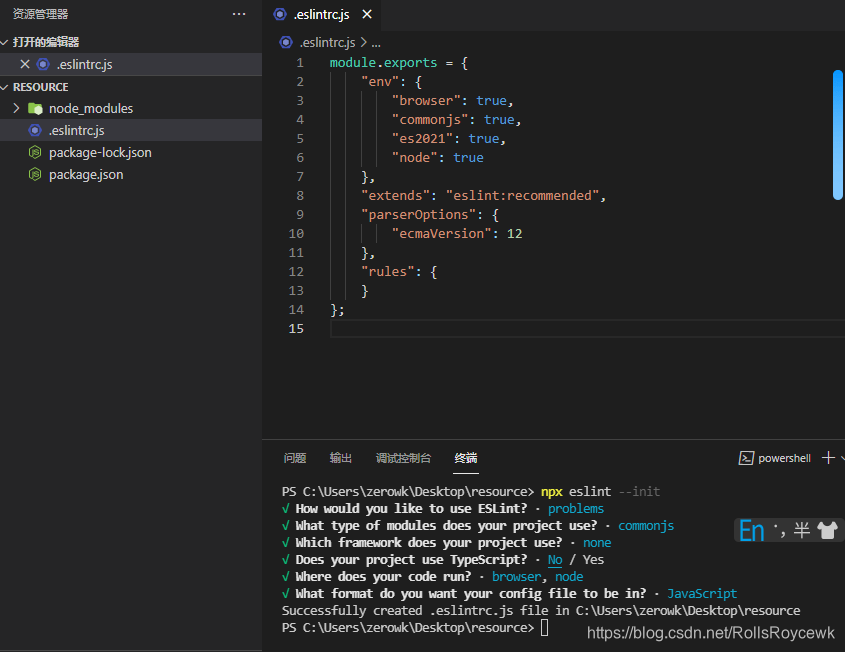Click the package-lock.json node icon
Screen dimensions: 845x652
coord(35,152)
